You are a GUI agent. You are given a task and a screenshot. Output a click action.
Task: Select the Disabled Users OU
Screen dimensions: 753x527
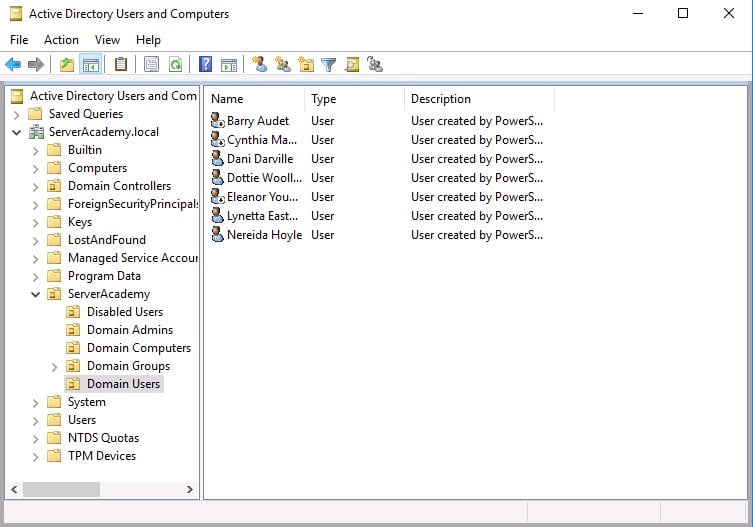125,312
